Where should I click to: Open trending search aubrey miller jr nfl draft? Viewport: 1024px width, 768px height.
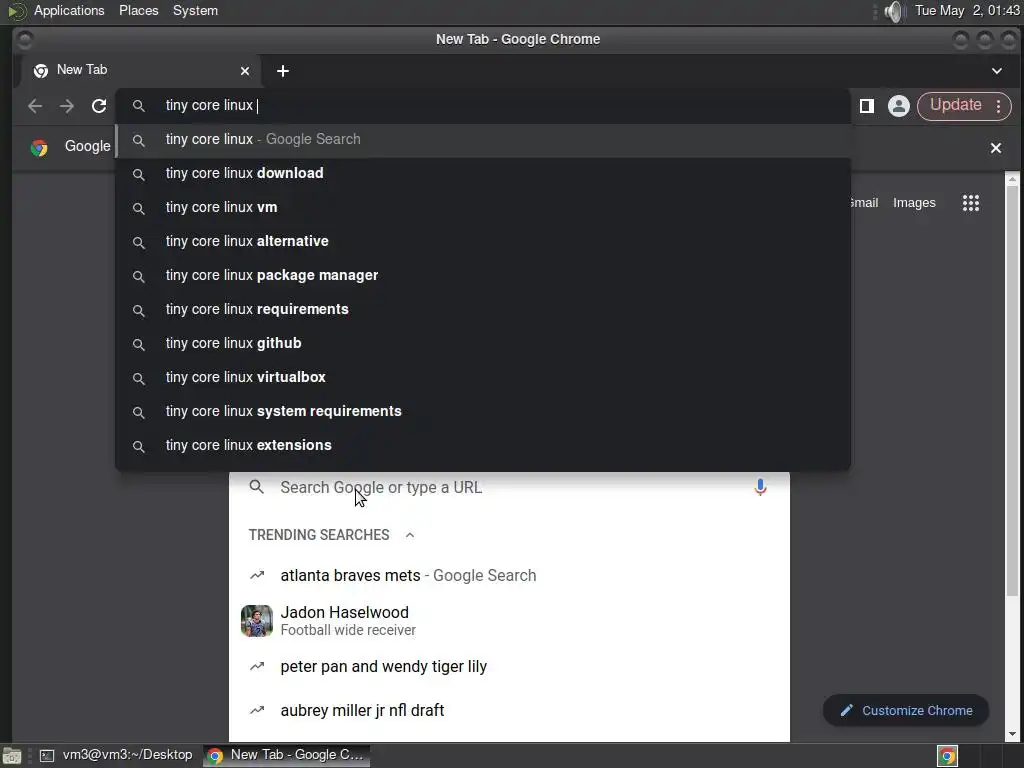(509, 711)
